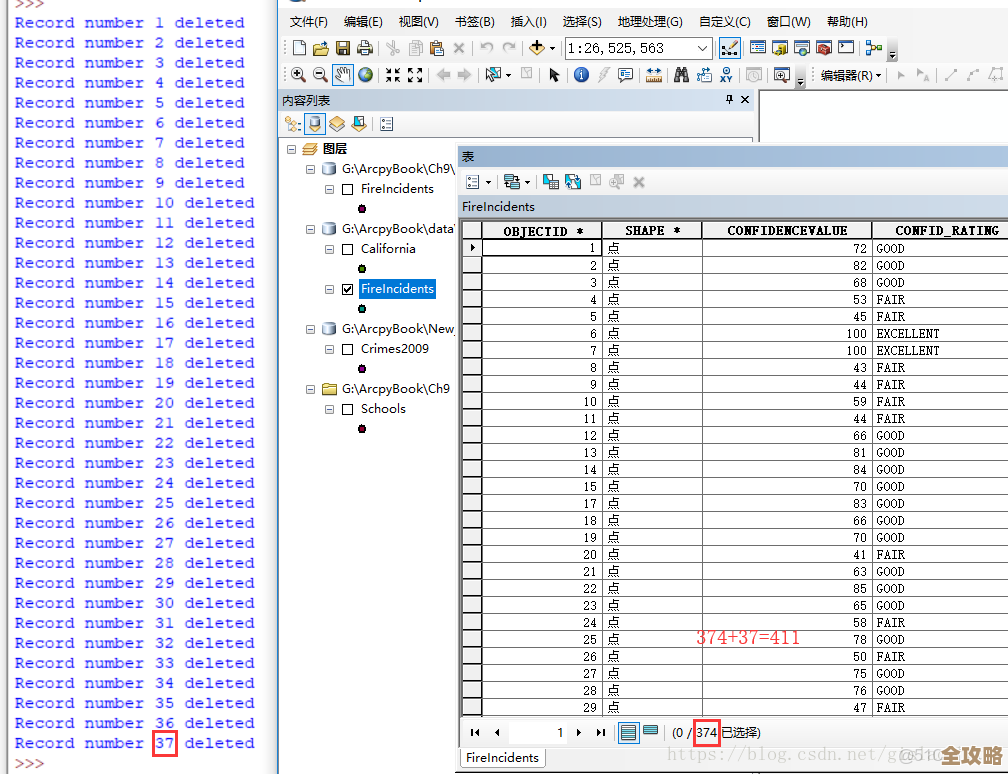
Task: Collapse the 图层 root tree node
Action: point(291,149)
